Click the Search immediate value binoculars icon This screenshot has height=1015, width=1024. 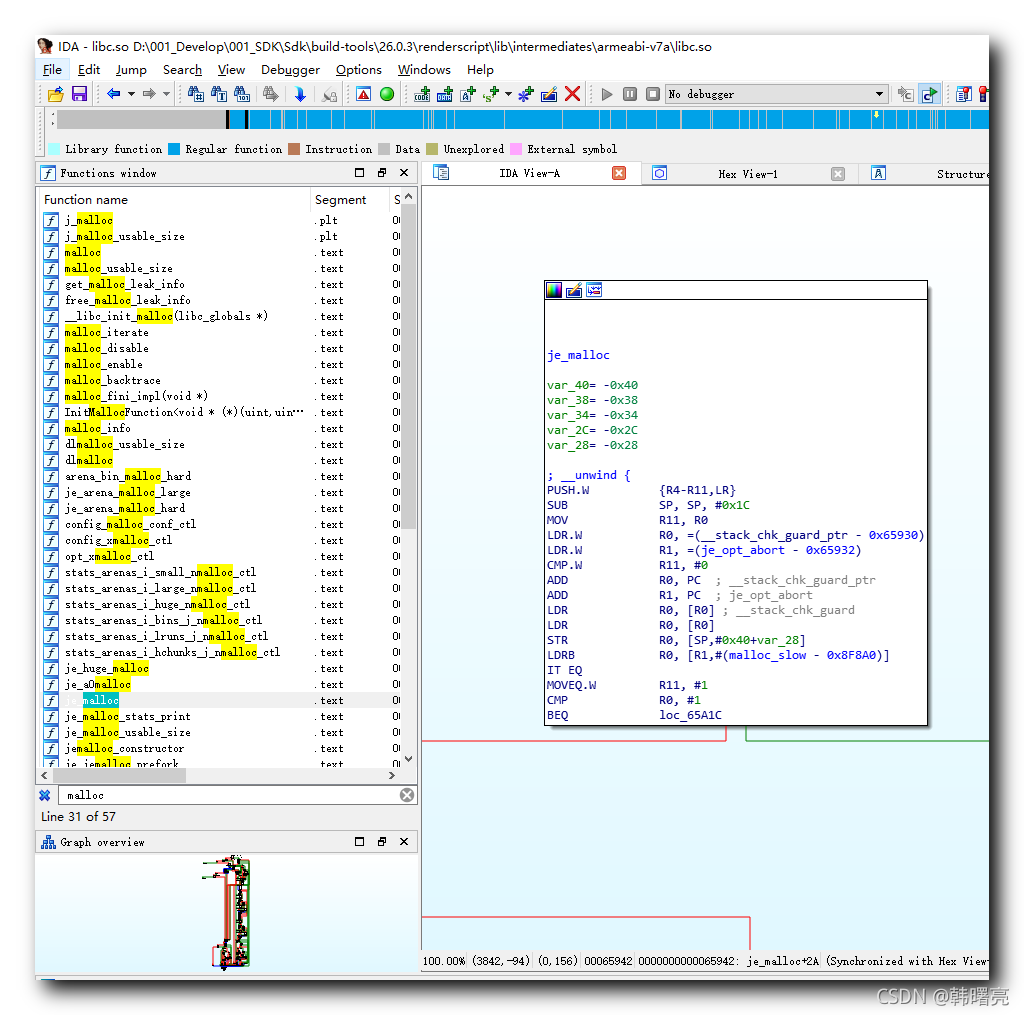point(195,94)
